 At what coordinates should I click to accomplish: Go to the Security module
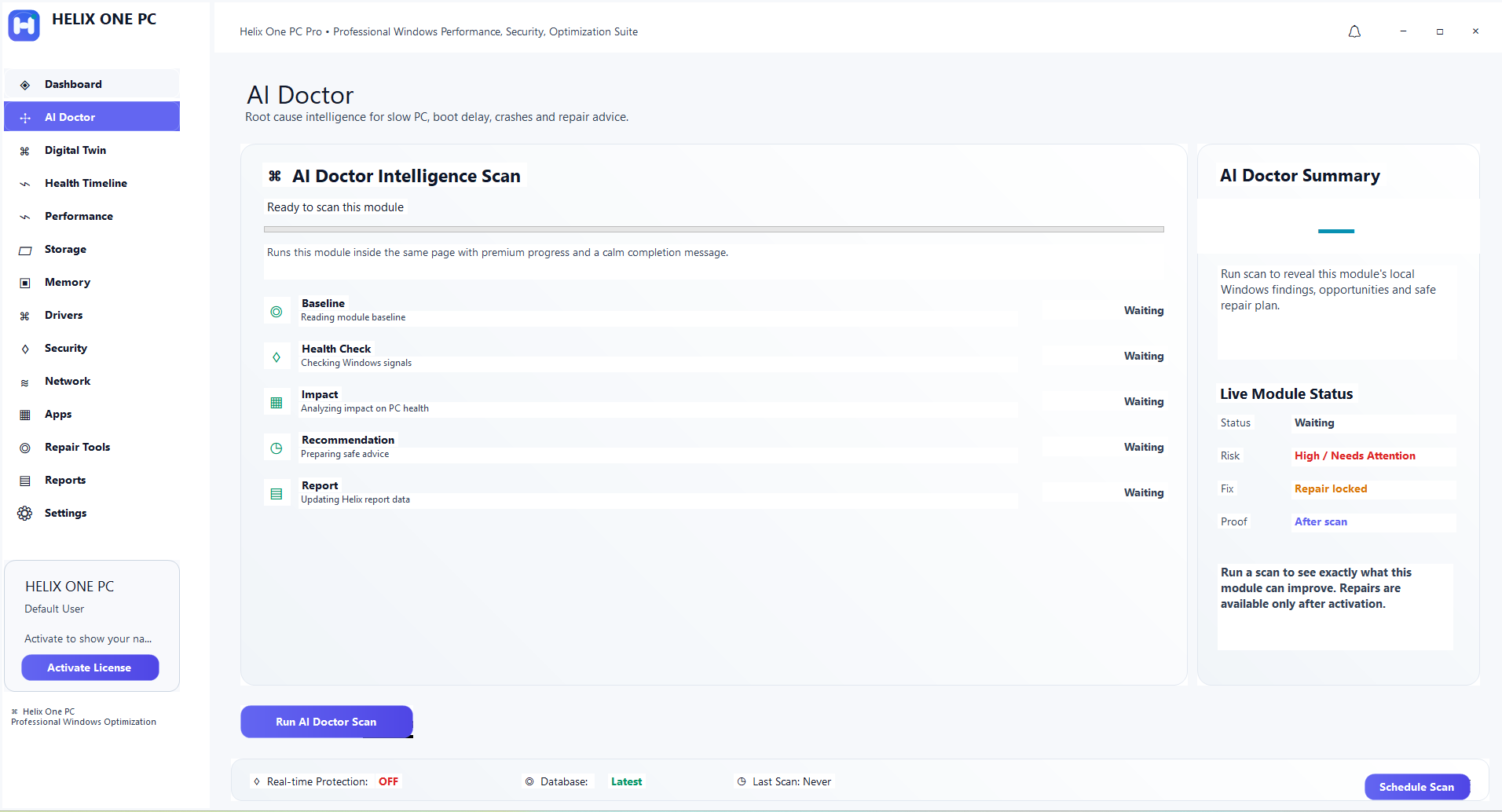(x=92, y=348)
